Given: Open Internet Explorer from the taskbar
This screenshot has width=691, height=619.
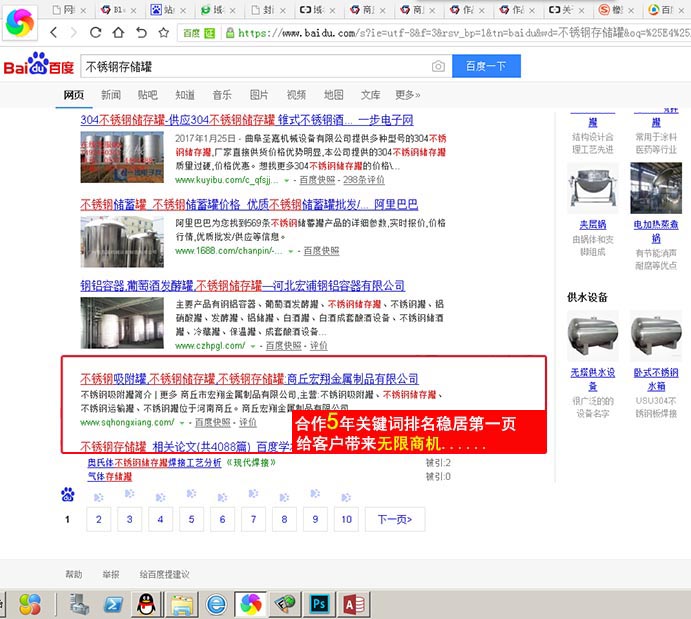Looking at the screenshot, I should (216, 604).
